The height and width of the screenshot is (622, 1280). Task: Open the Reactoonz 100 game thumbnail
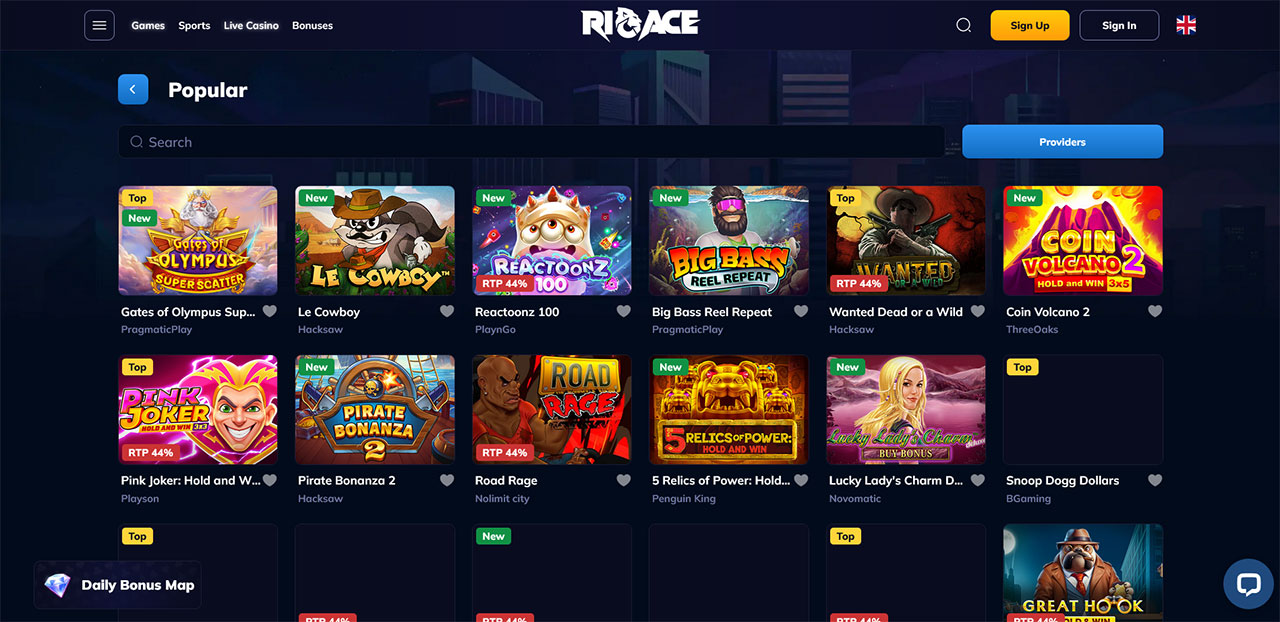tap(552, 240)
